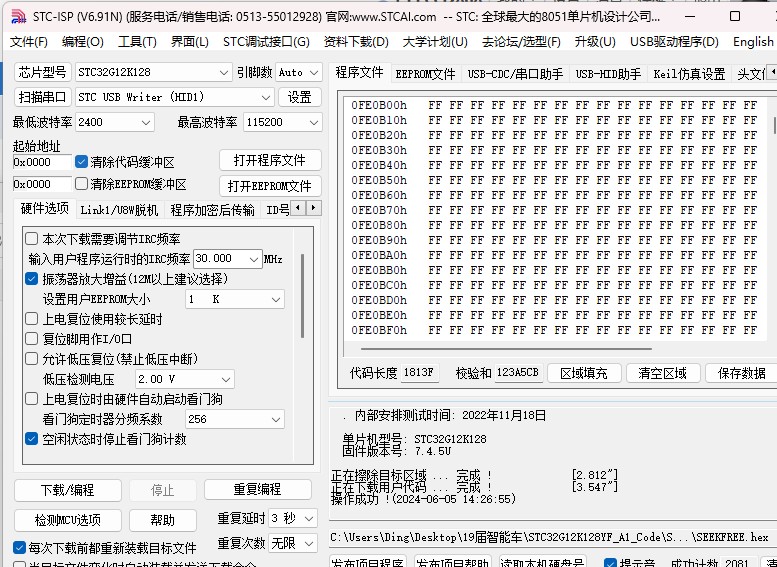Click the 检测MCU选项 button

[x=67, y=520]
